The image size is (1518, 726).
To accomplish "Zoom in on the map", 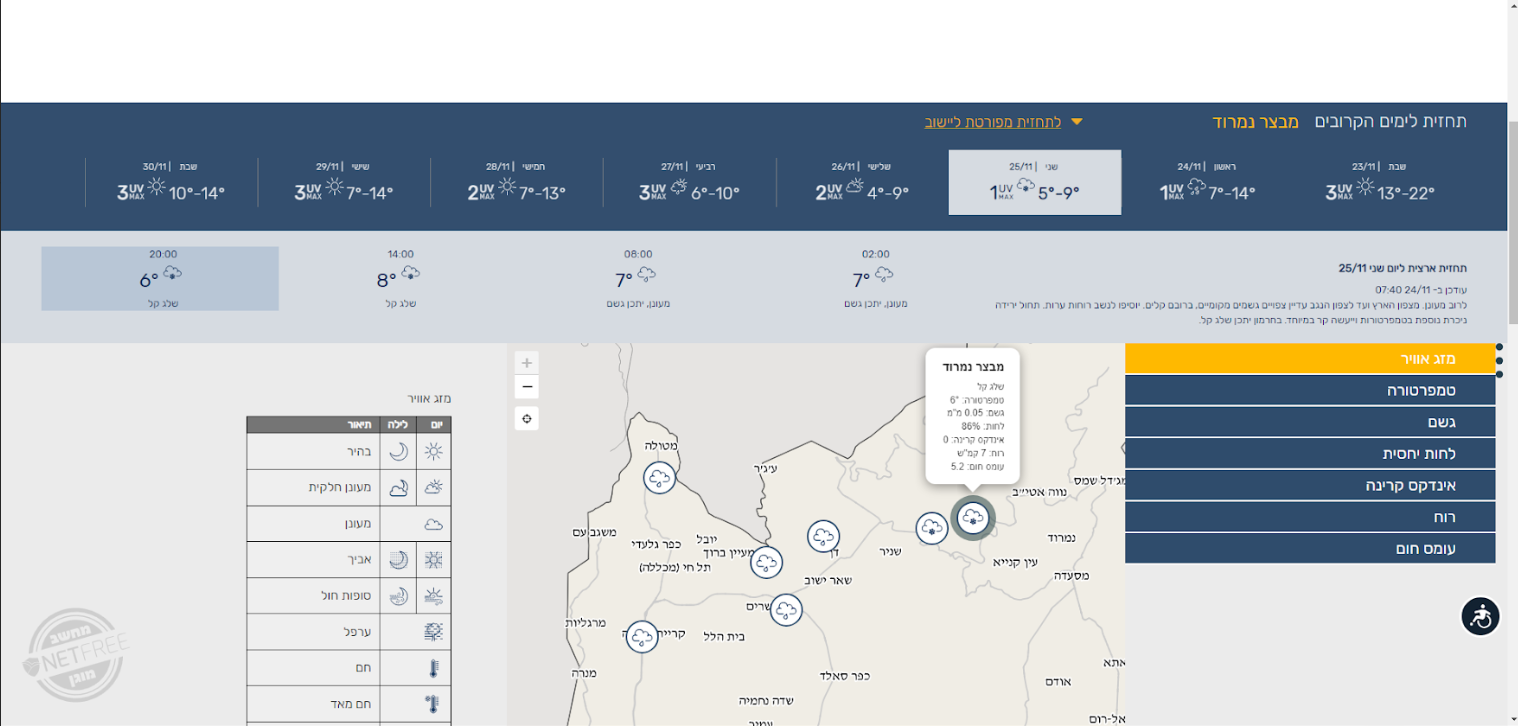I will click(528, 362).
